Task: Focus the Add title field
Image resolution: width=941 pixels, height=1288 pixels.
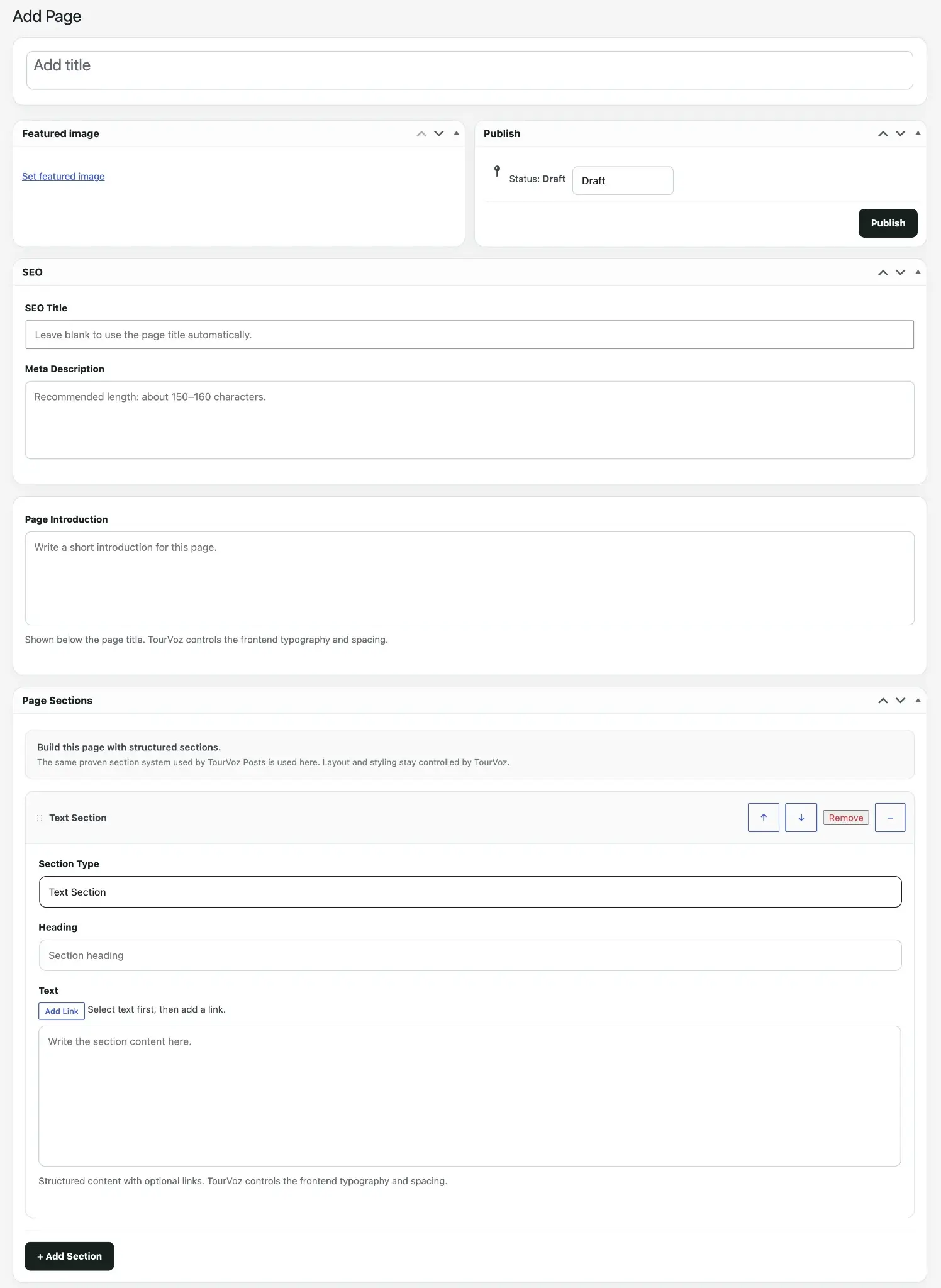Action: 470,70
